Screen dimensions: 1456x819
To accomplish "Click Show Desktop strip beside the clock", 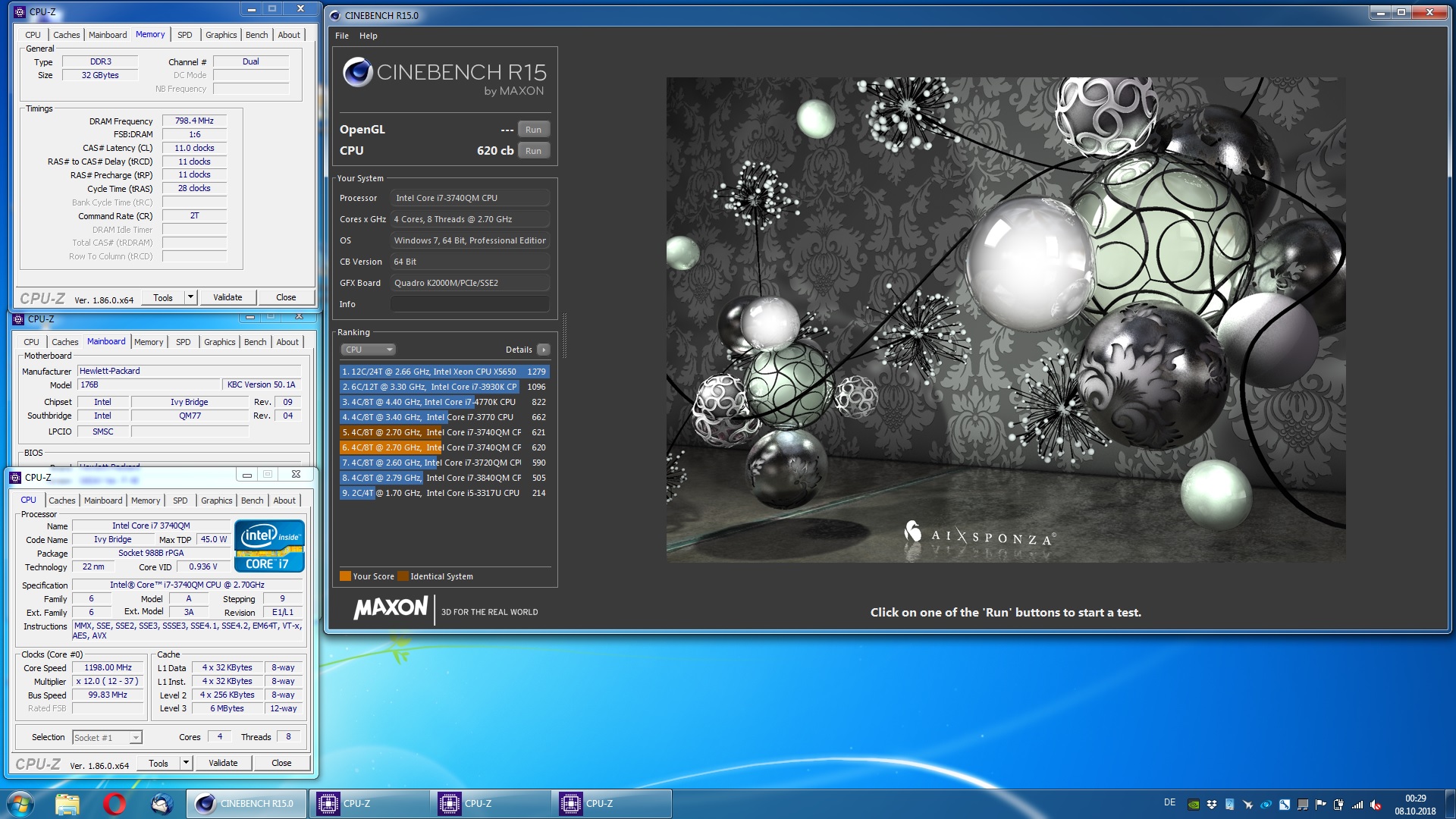I will pos(1450,804).
